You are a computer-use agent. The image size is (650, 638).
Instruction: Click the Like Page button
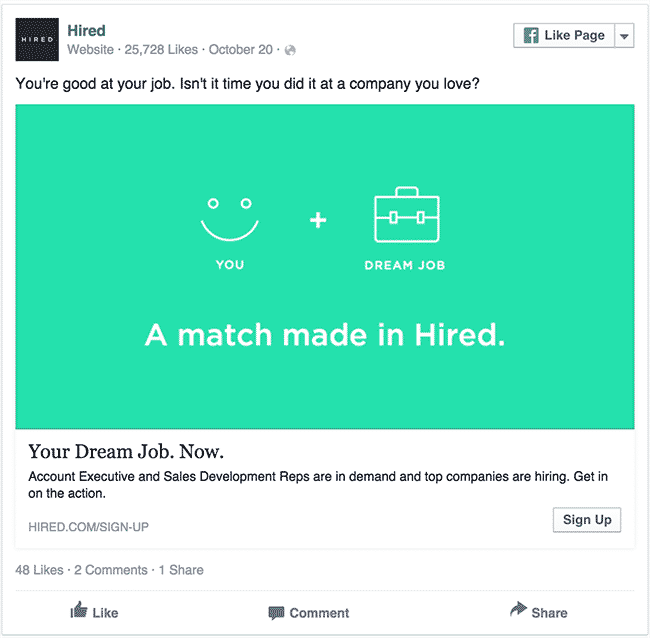point(564,35)
